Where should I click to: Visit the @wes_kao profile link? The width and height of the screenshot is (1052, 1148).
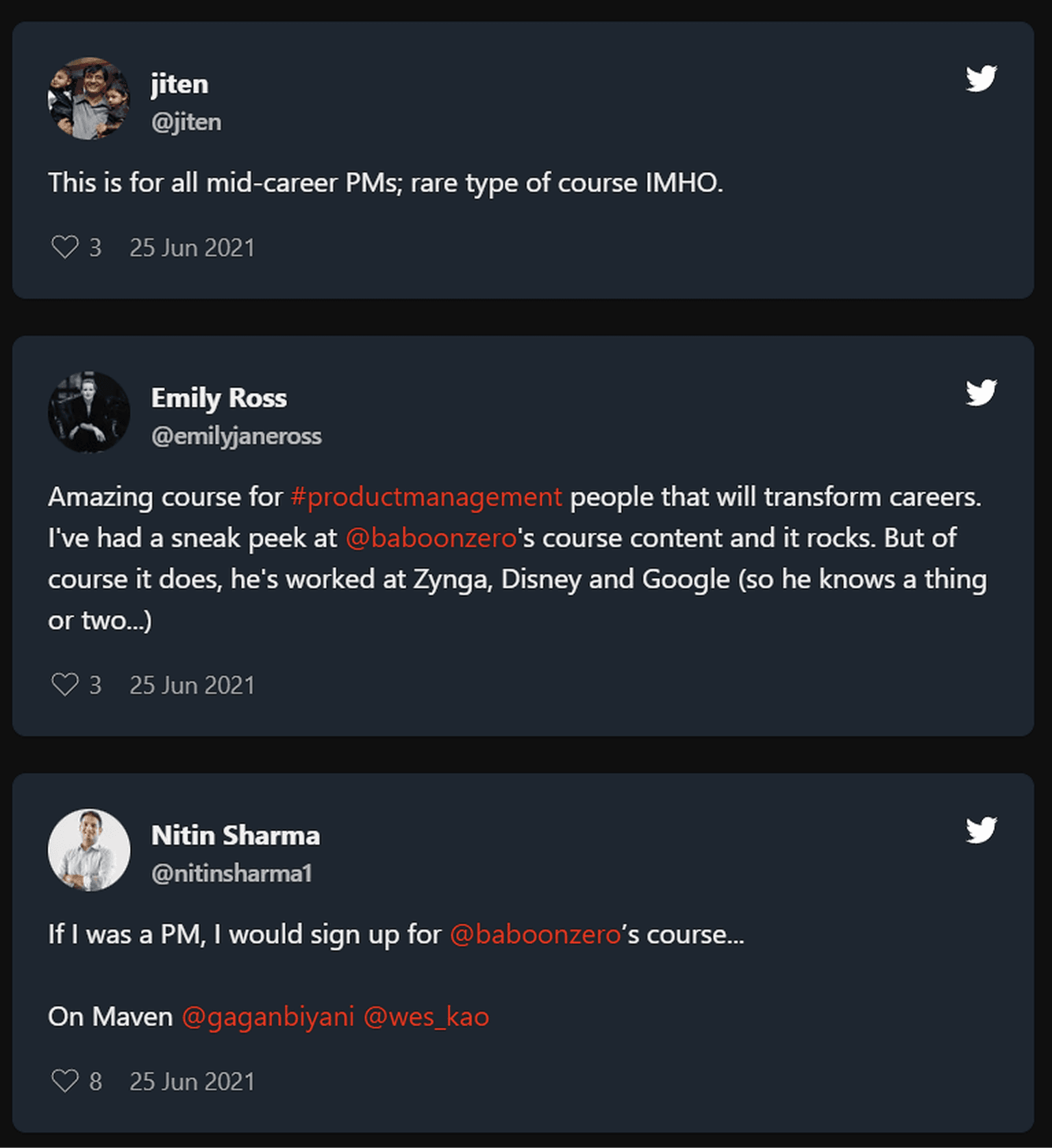pos(426,1017)
